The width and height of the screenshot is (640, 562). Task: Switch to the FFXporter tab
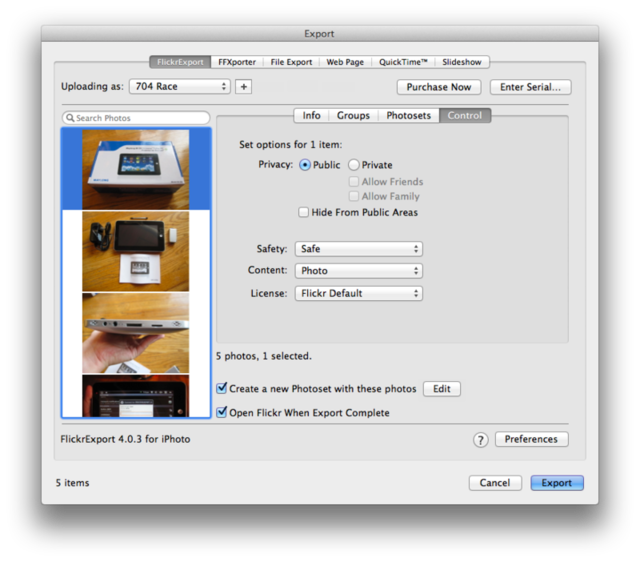237,62
